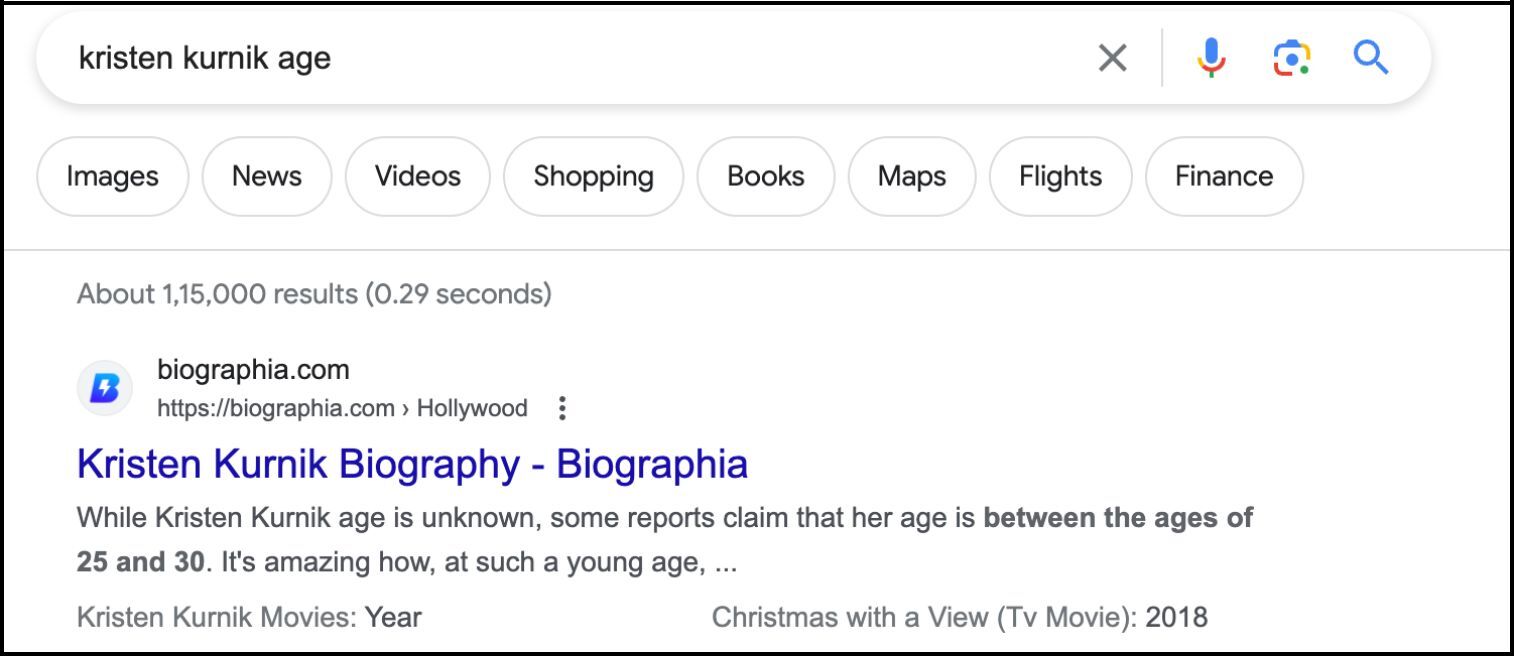The width and height of the screenshot is (1514, 656).
Task: Open the Books results filter
Action: (x=765, y=177)
